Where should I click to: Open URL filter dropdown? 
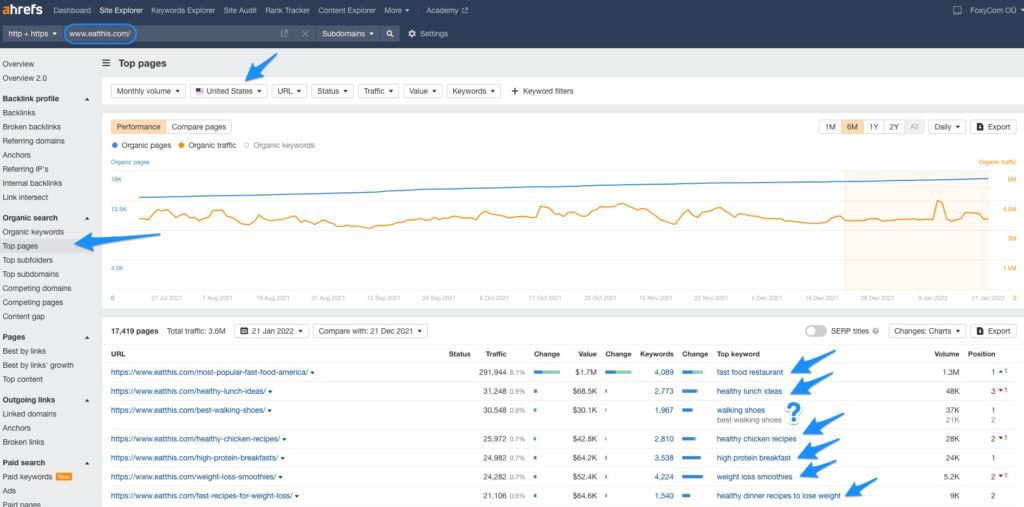[x=289, y=91]
